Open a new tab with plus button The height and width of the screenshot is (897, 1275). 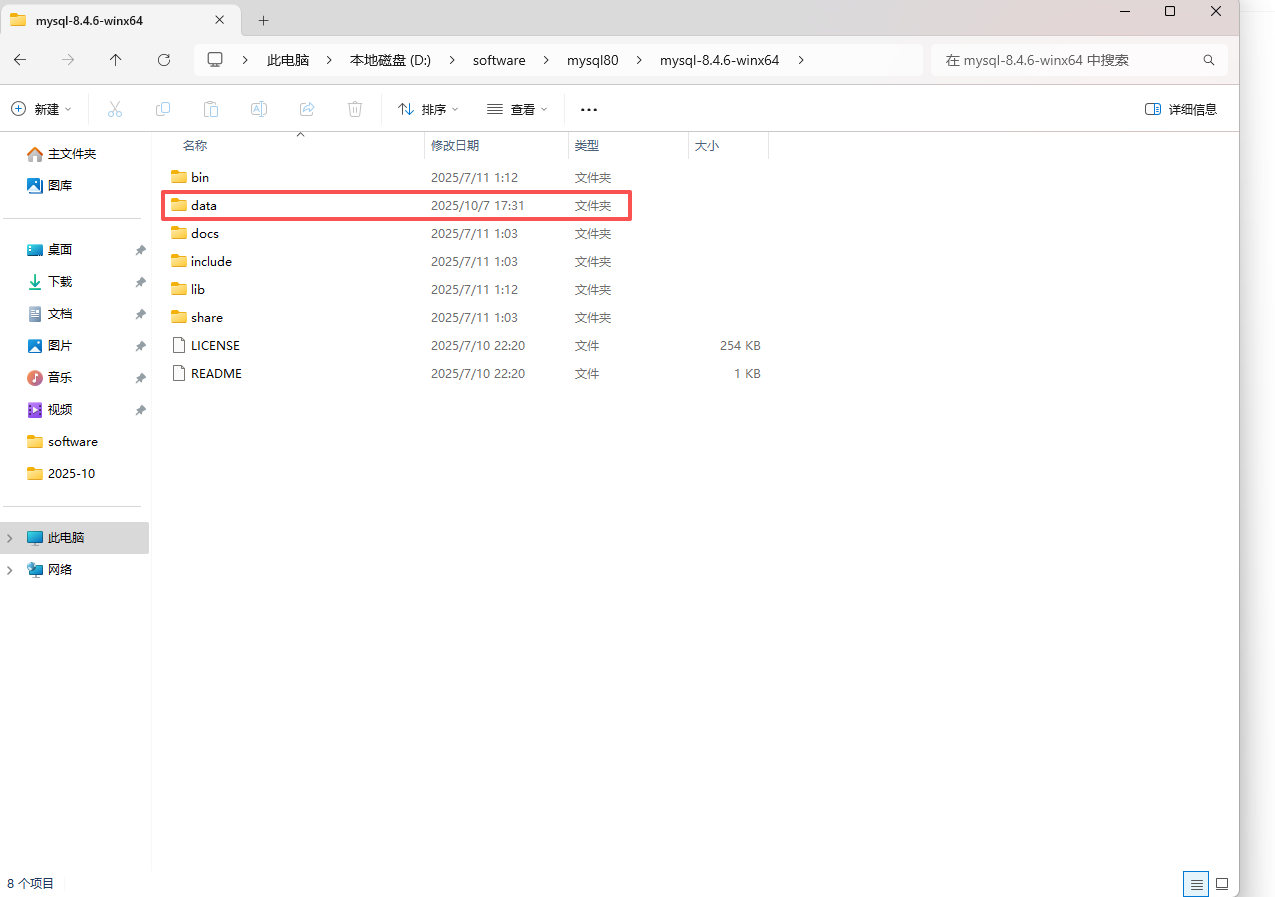click(x=264, y=20)
